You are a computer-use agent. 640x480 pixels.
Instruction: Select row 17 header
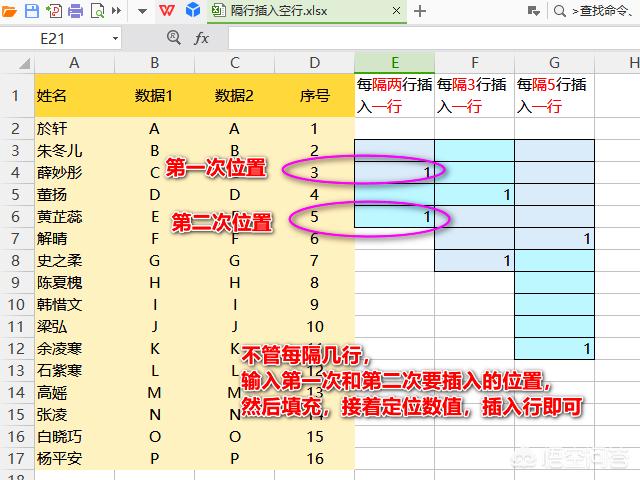(x=16, y=459)
